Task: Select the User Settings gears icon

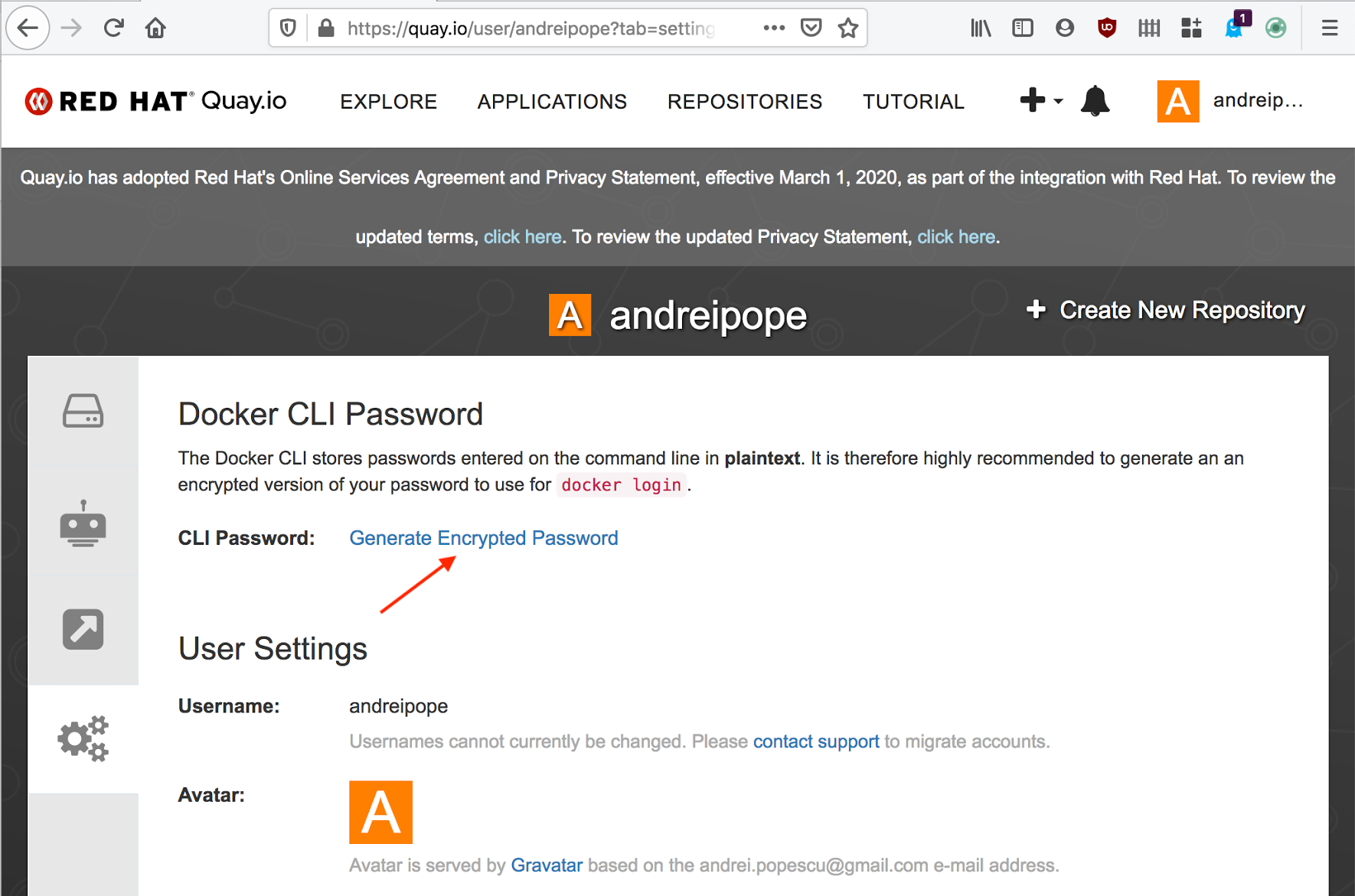Action: point(83,738)
